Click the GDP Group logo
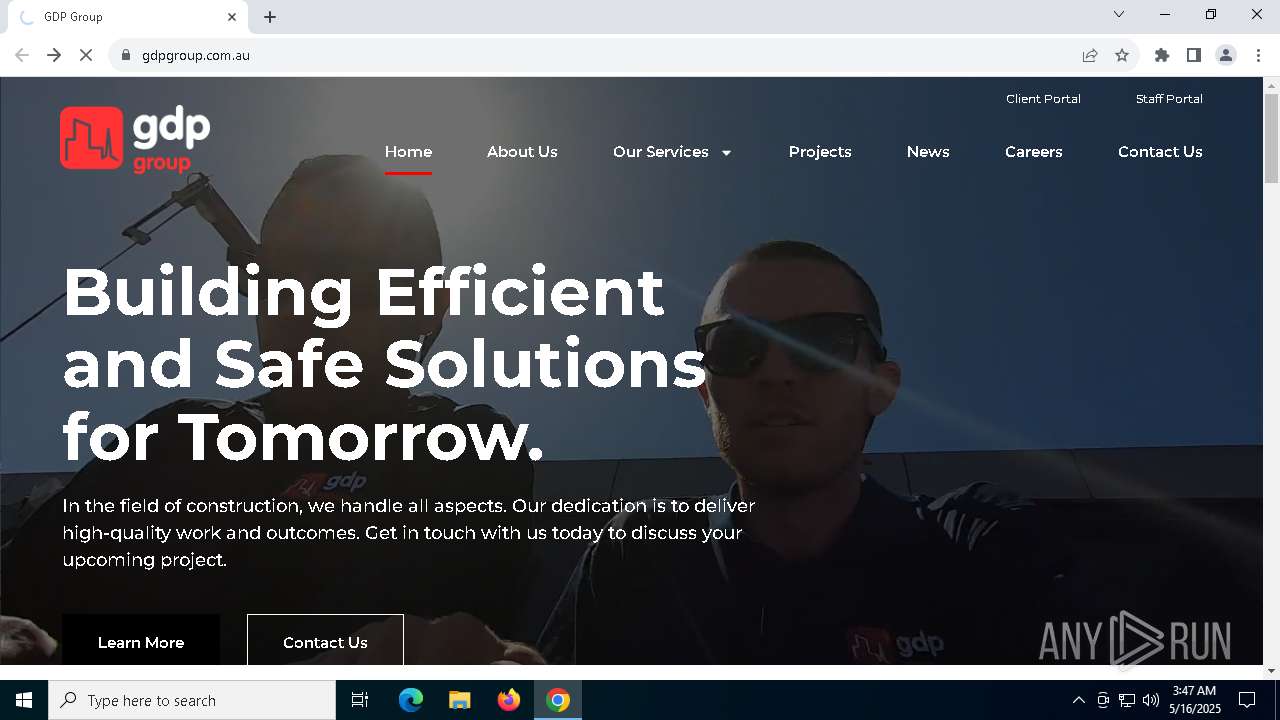The width and height of the screenshot is (1280, 720). click(x=135, y=139)
